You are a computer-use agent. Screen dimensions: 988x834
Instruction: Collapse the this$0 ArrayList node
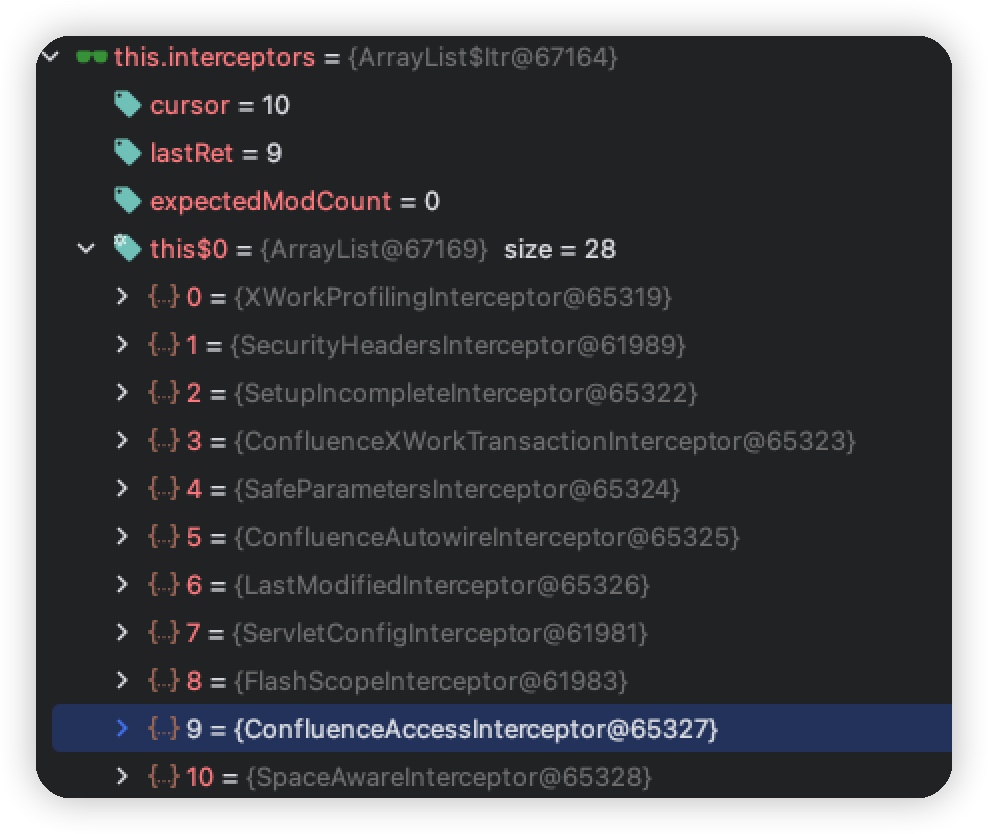click(x=86, y=249)
